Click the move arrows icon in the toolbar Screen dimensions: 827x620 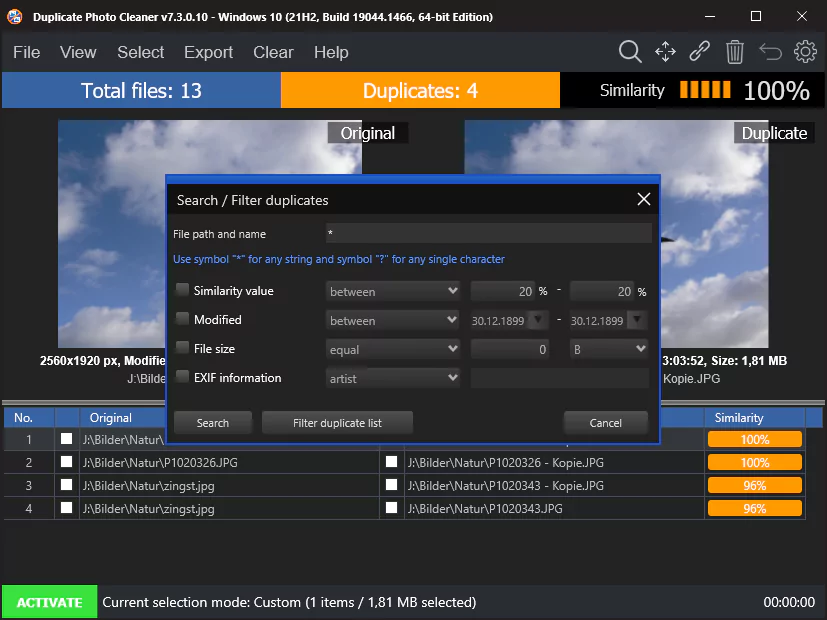665,51
